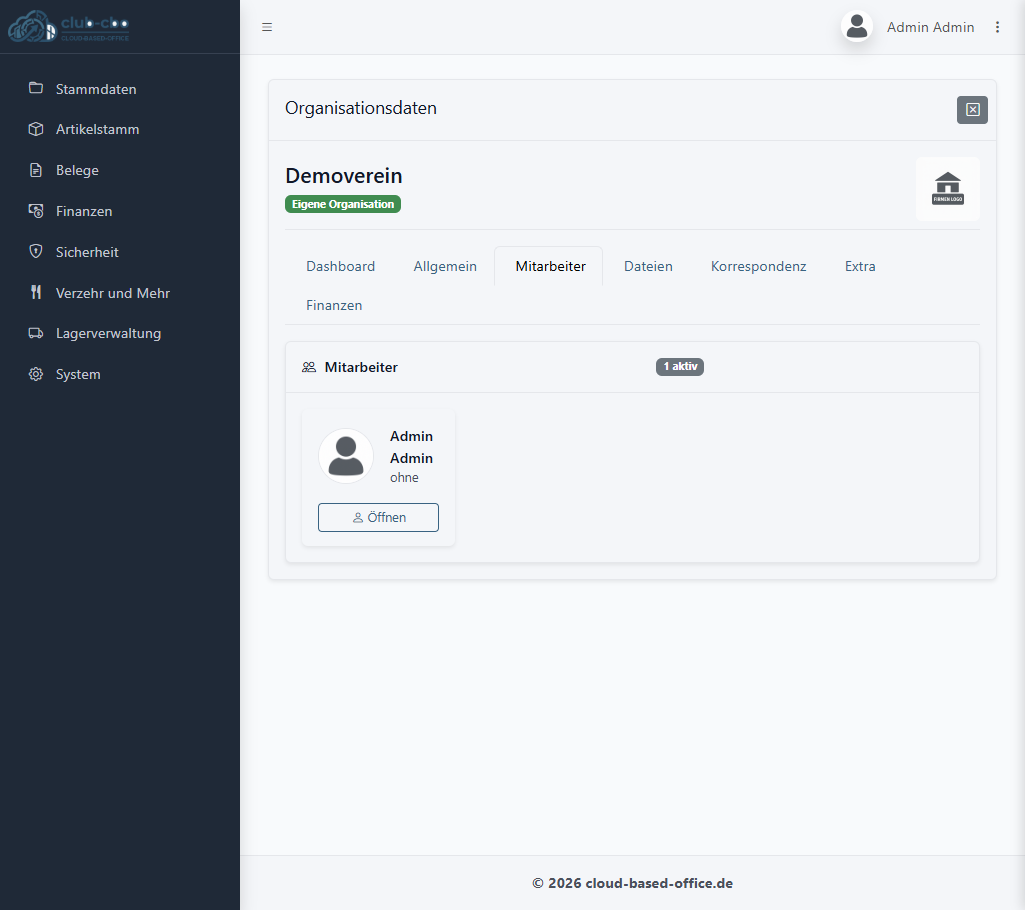The image size is (1025, 910).
Task: Click the Organisationsdaten title
Action: click(x=361, y=108)
